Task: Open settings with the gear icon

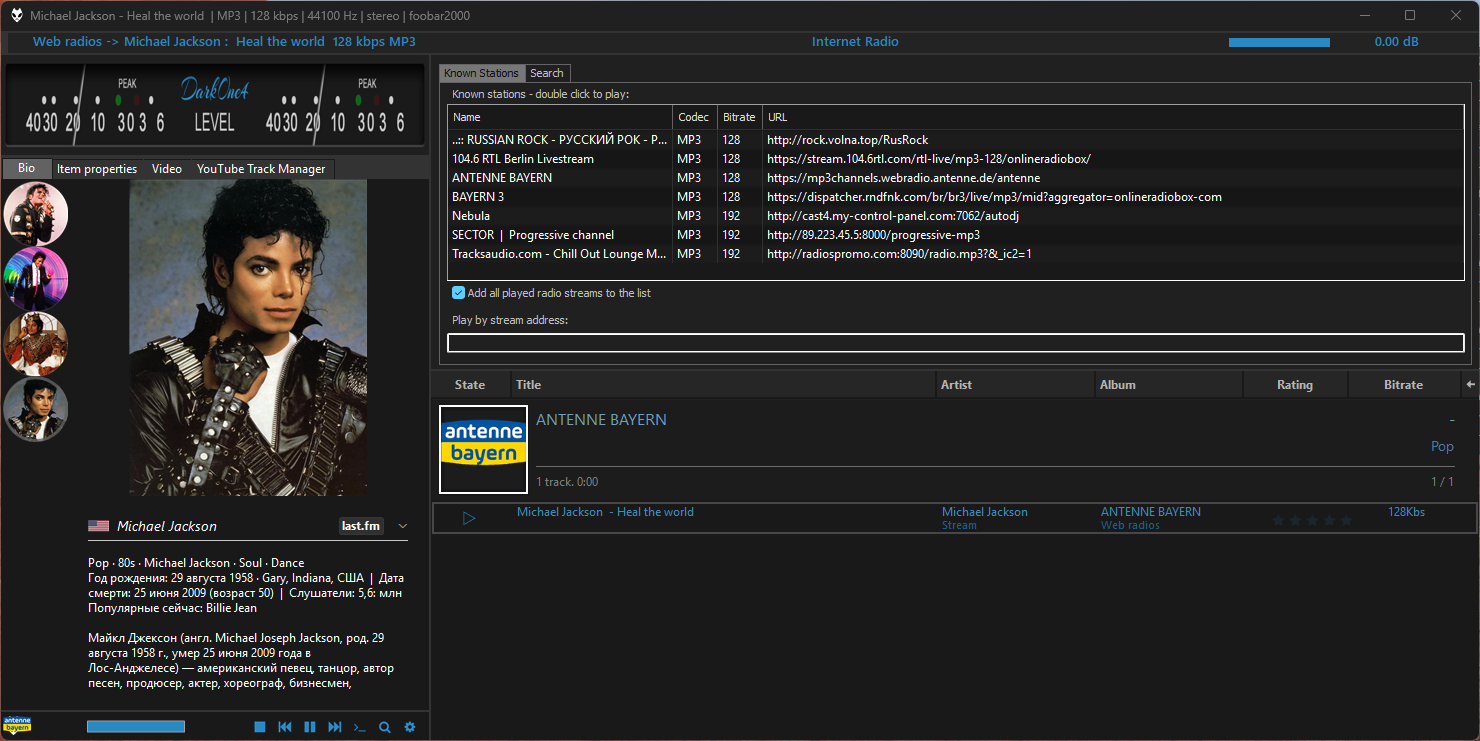Action: pyautogui.click(x=410, y=727)
